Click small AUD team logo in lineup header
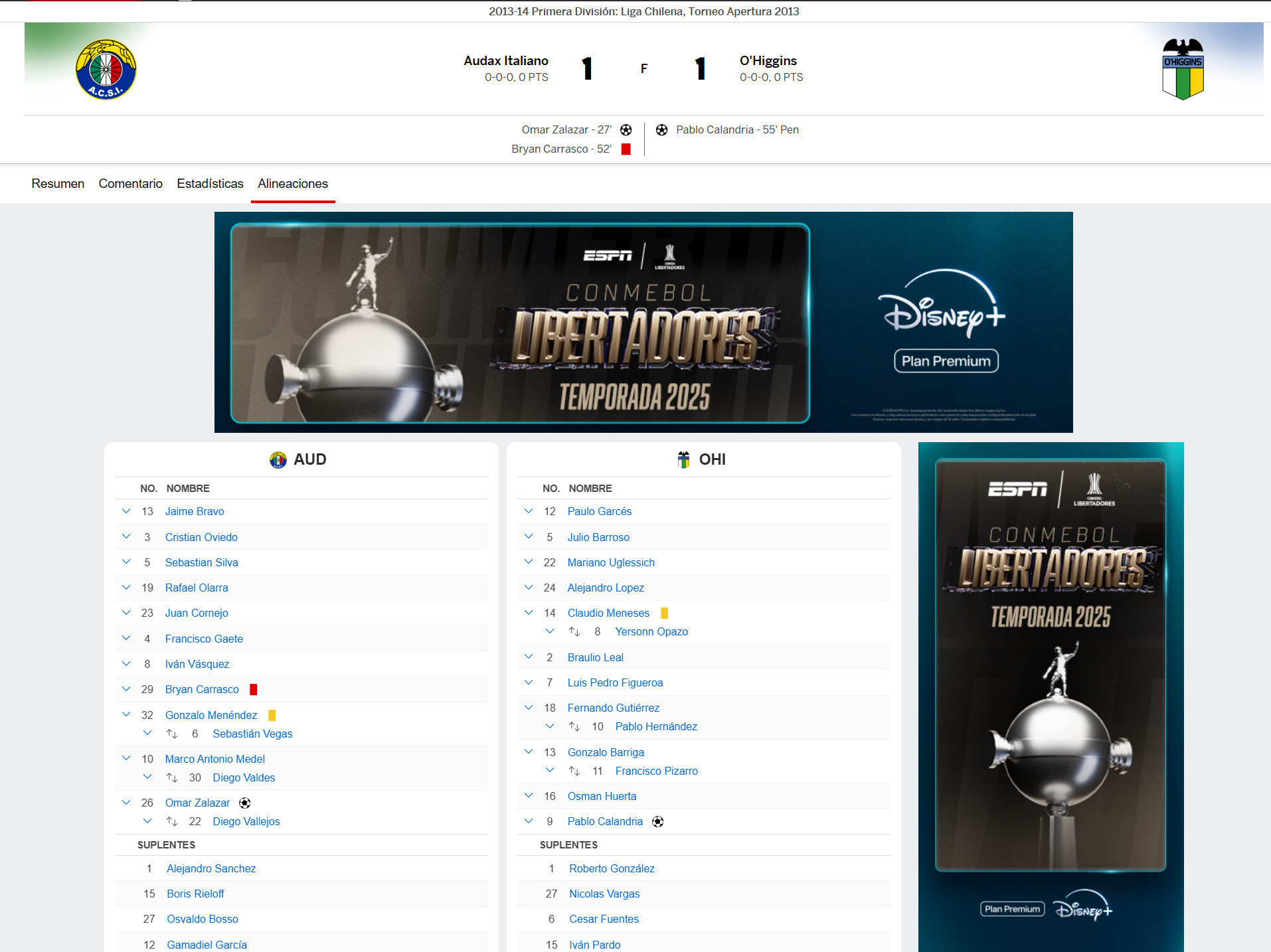This screenshot has height=952, width=1271. point(278,459)
